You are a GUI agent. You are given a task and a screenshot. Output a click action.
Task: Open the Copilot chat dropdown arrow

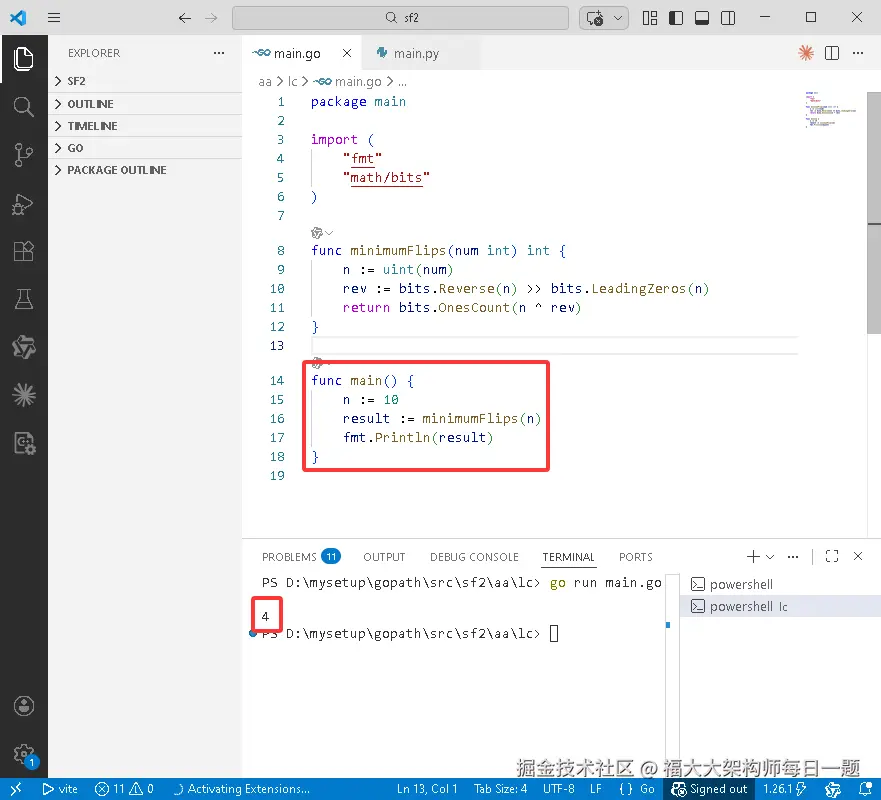pos(618,18)
